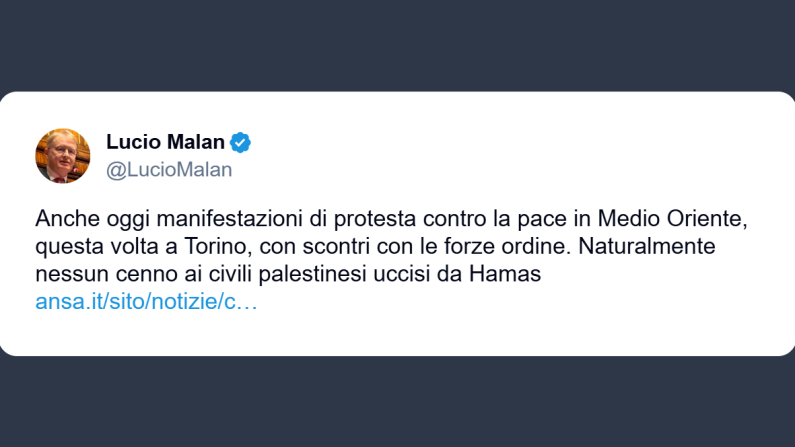Click the @LucioMalan handle
Screen dimensions: 795x447
coord(169,170)
